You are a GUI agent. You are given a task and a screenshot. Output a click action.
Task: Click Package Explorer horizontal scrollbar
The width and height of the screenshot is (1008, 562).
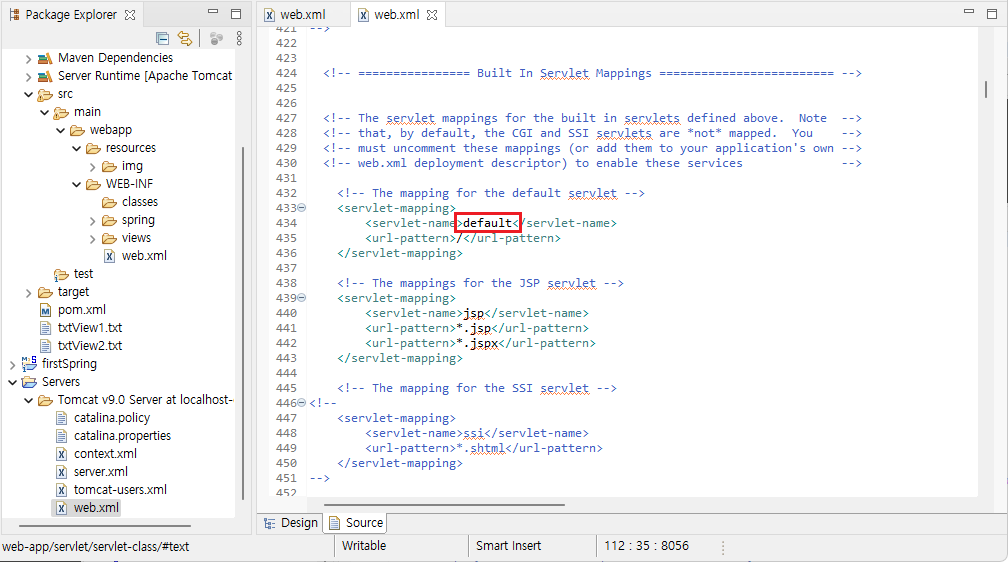(105, 525)
